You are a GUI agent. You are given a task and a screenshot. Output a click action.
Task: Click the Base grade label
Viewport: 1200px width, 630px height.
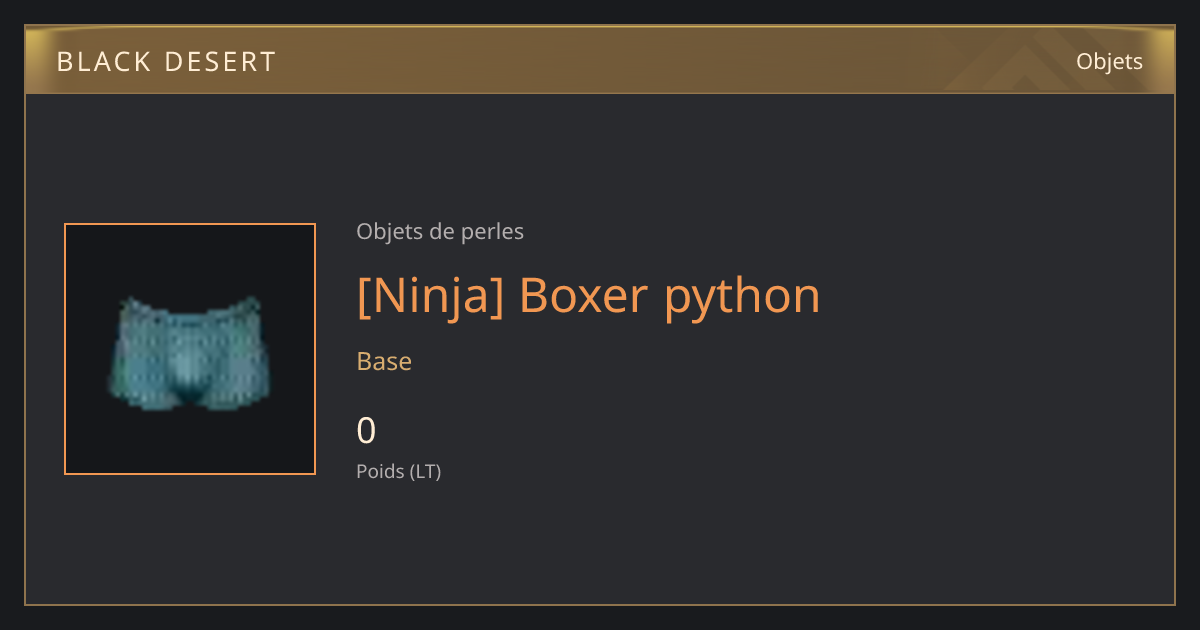point(384,361)
